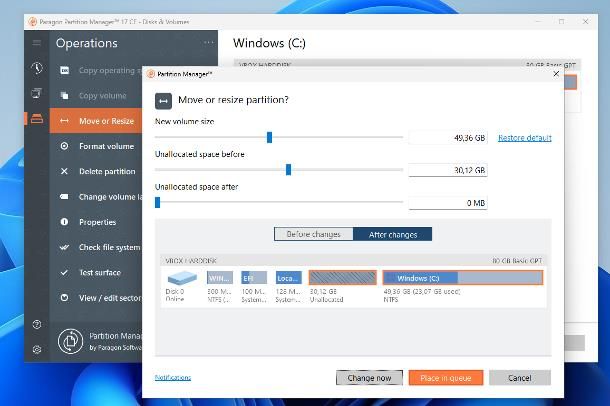Open the hamburger menu in sidebar
Screen dimensions: 610x406
tap(37, 43)
